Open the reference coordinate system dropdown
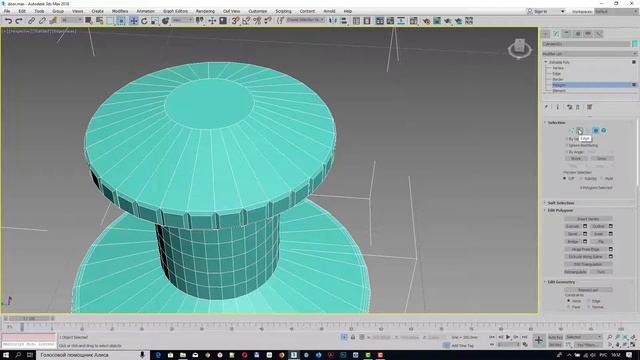The image size is (640, 360). (x=182, y=20)
